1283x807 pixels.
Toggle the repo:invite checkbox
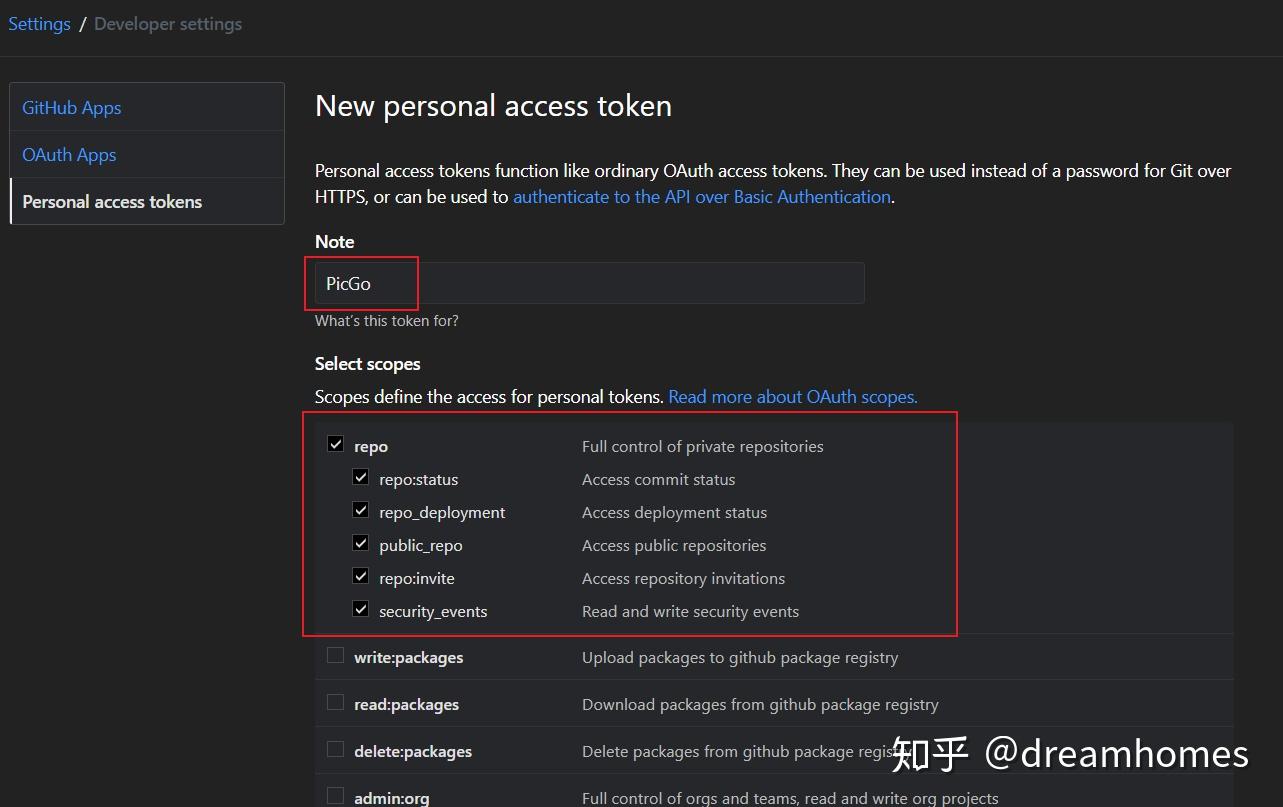360,575
